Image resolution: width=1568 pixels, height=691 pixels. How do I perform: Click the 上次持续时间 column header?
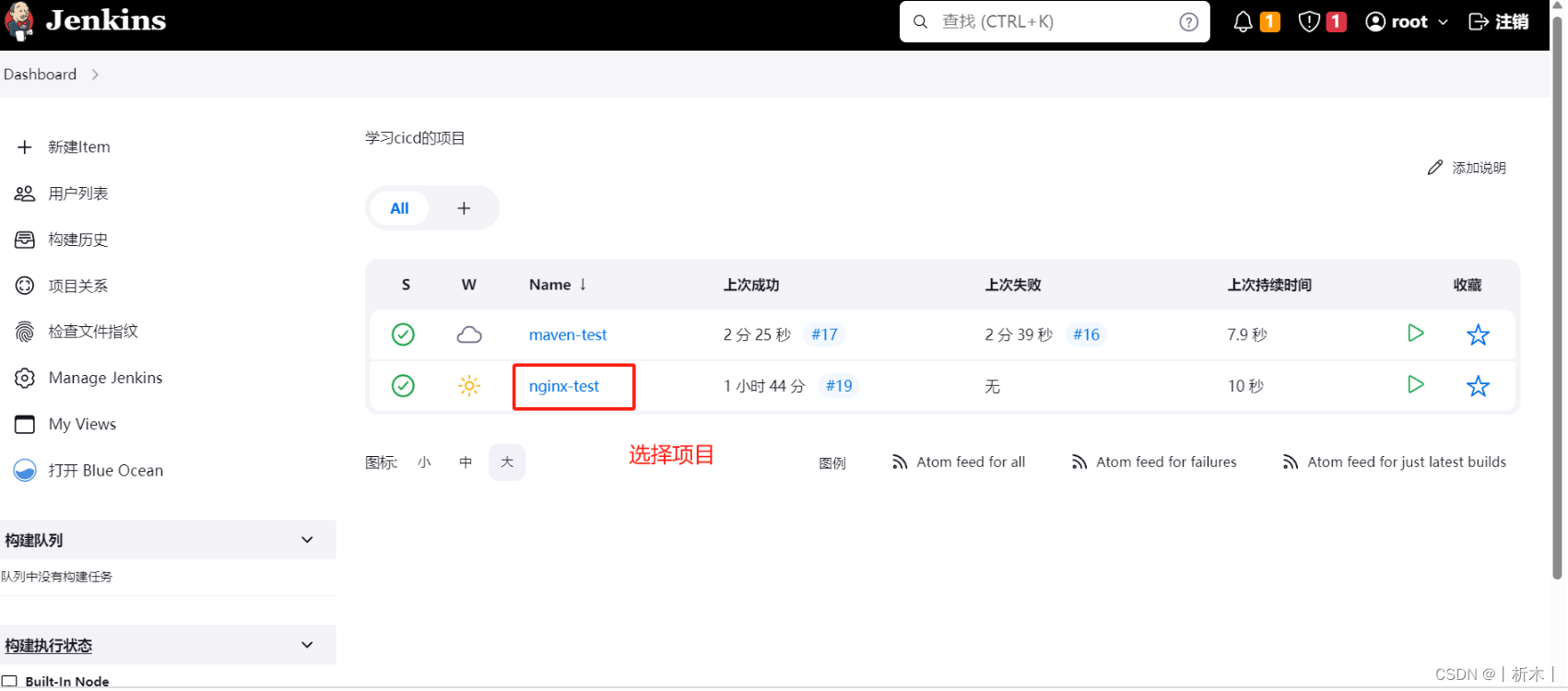pos(1269,285)
